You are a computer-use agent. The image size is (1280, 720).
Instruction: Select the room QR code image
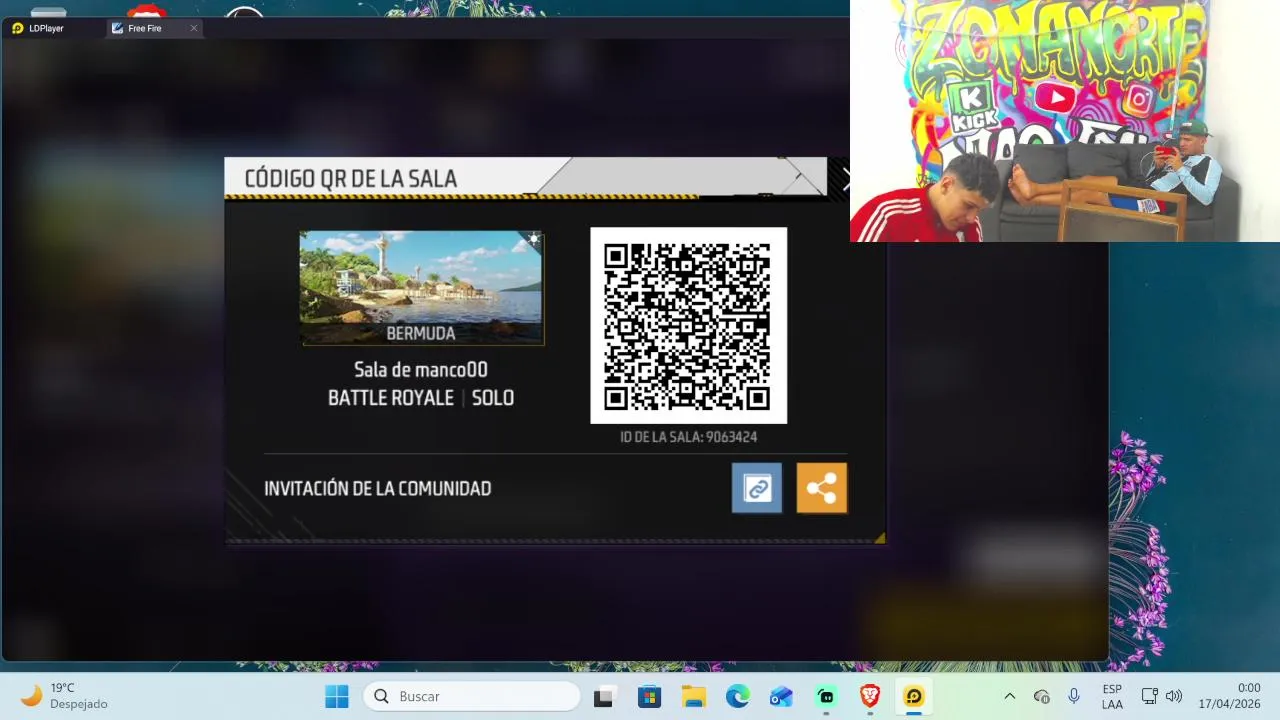tap(688, 325)
